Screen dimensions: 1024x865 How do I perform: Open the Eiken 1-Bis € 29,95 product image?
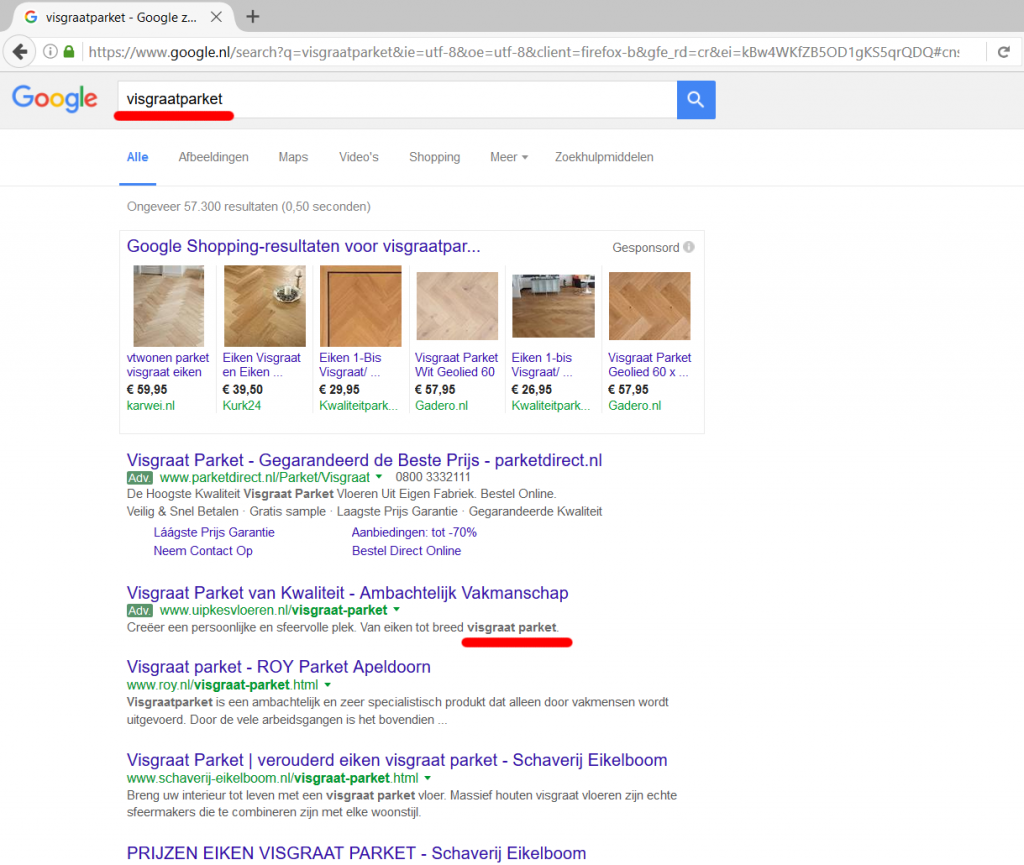[x=360, y=306]
